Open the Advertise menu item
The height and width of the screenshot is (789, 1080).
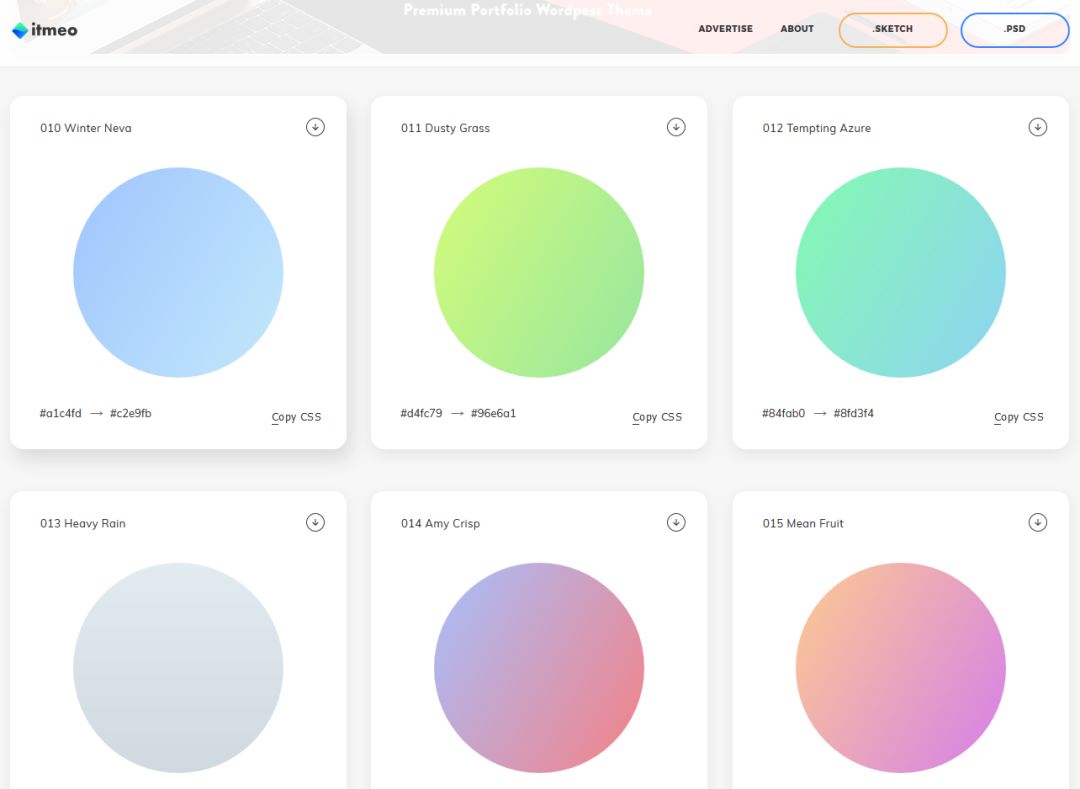[725, 29]
